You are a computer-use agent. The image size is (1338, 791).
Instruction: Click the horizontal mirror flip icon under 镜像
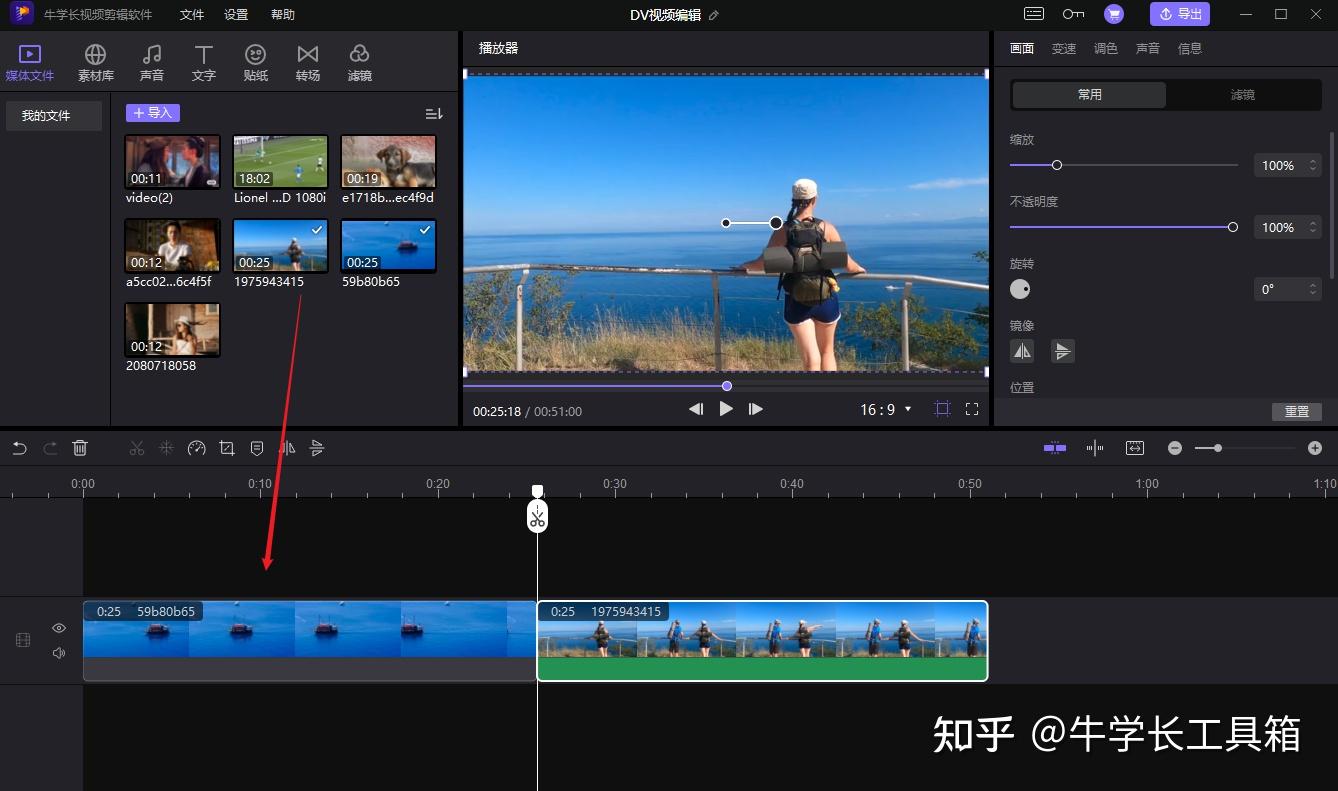click(1022, 351)
